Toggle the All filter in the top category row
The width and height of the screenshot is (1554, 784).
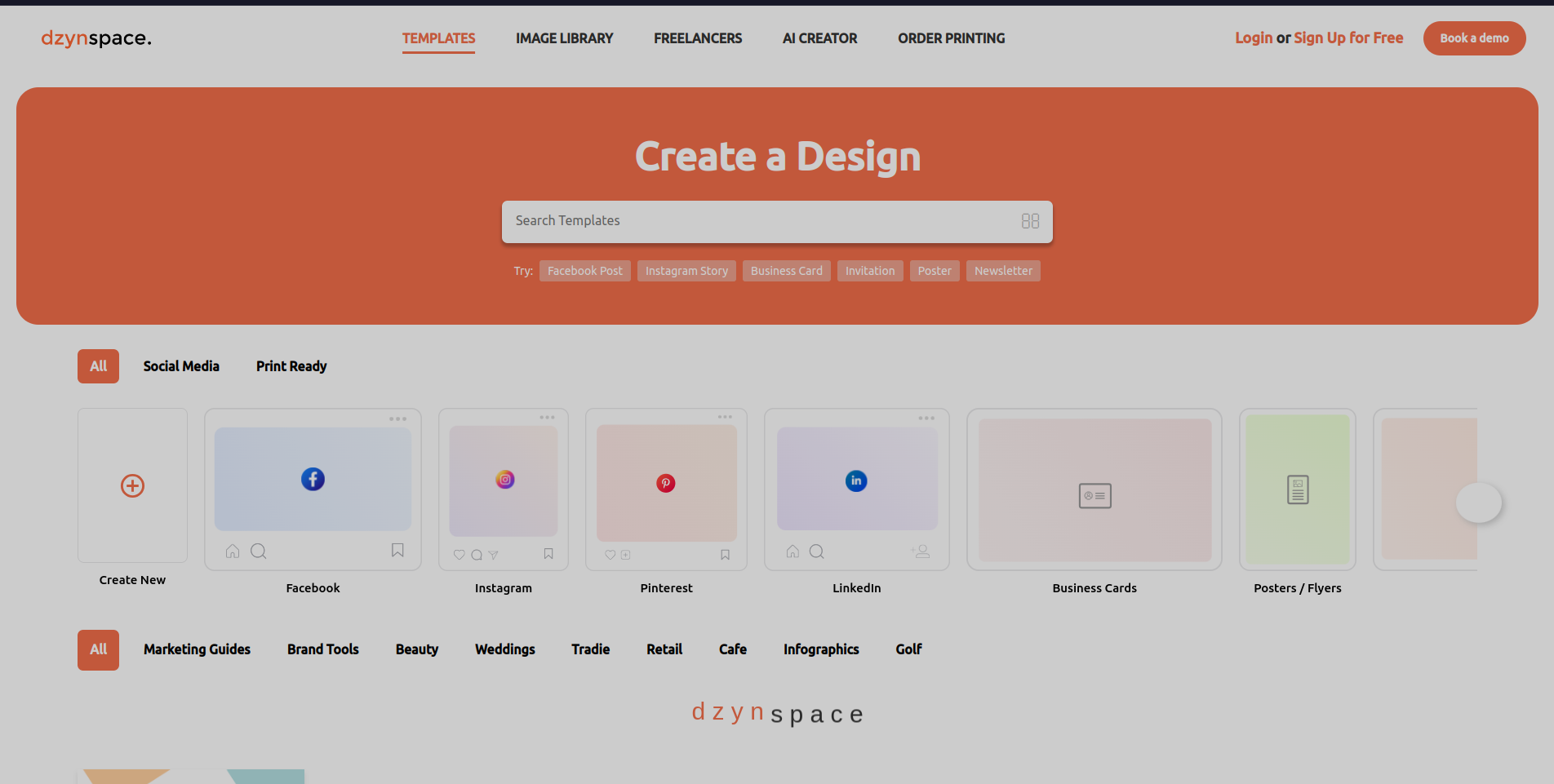coord(97,365)
